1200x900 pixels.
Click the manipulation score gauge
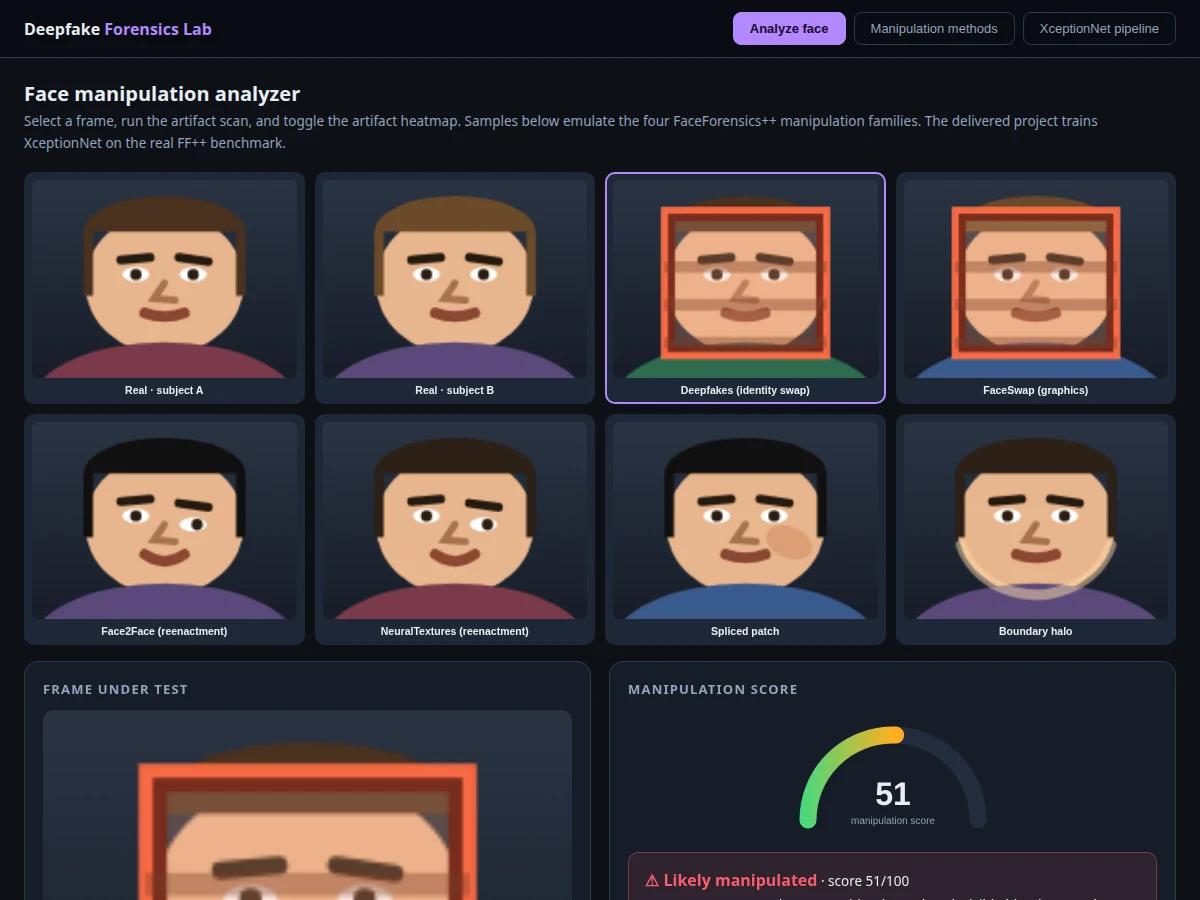tap(893, 778)
